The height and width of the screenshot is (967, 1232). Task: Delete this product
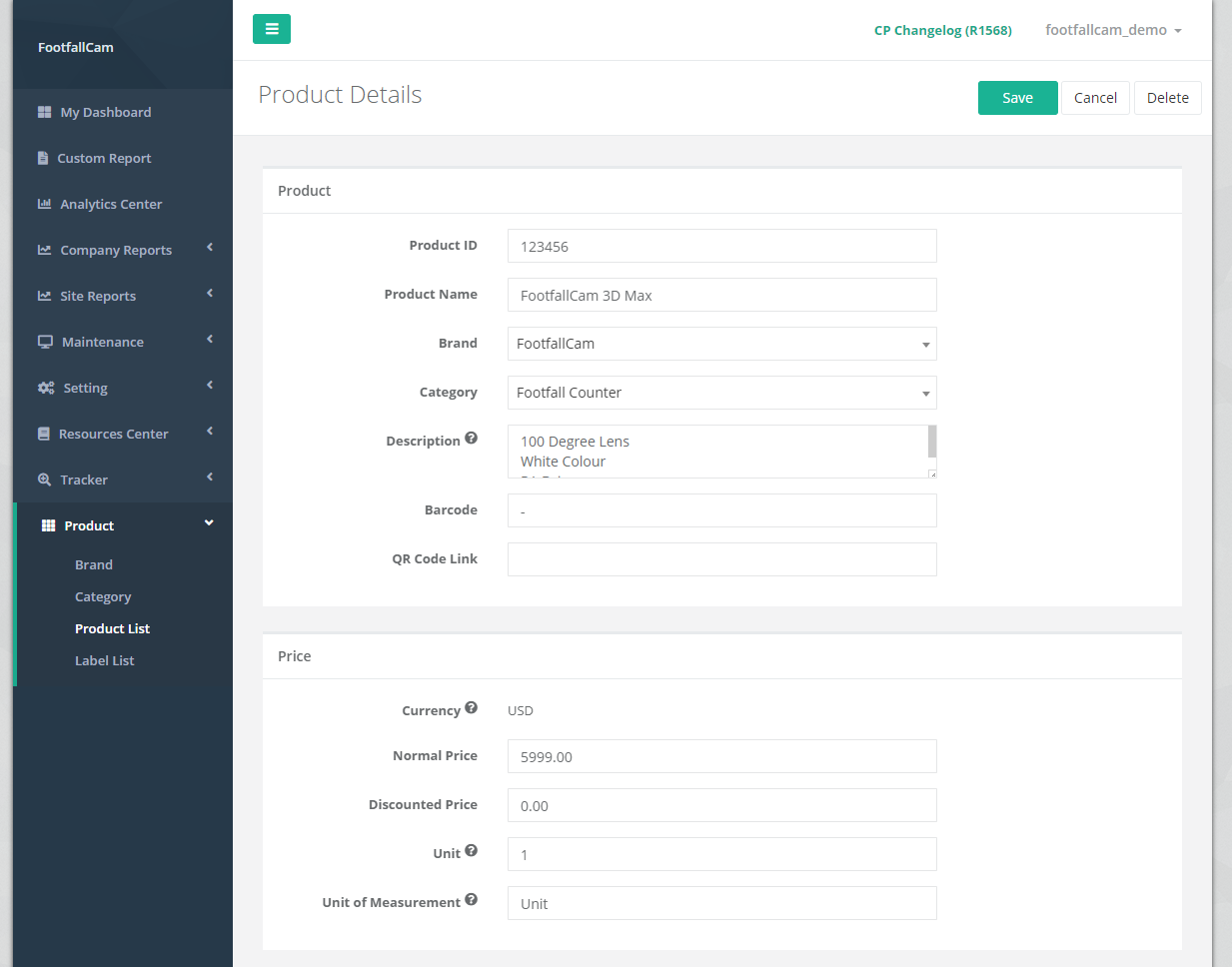coord(1167,98)
